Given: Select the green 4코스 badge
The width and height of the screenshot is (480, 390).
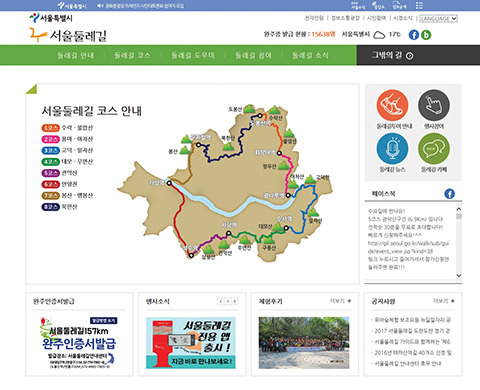Looking at the screenshot, I should coord(50,162).
